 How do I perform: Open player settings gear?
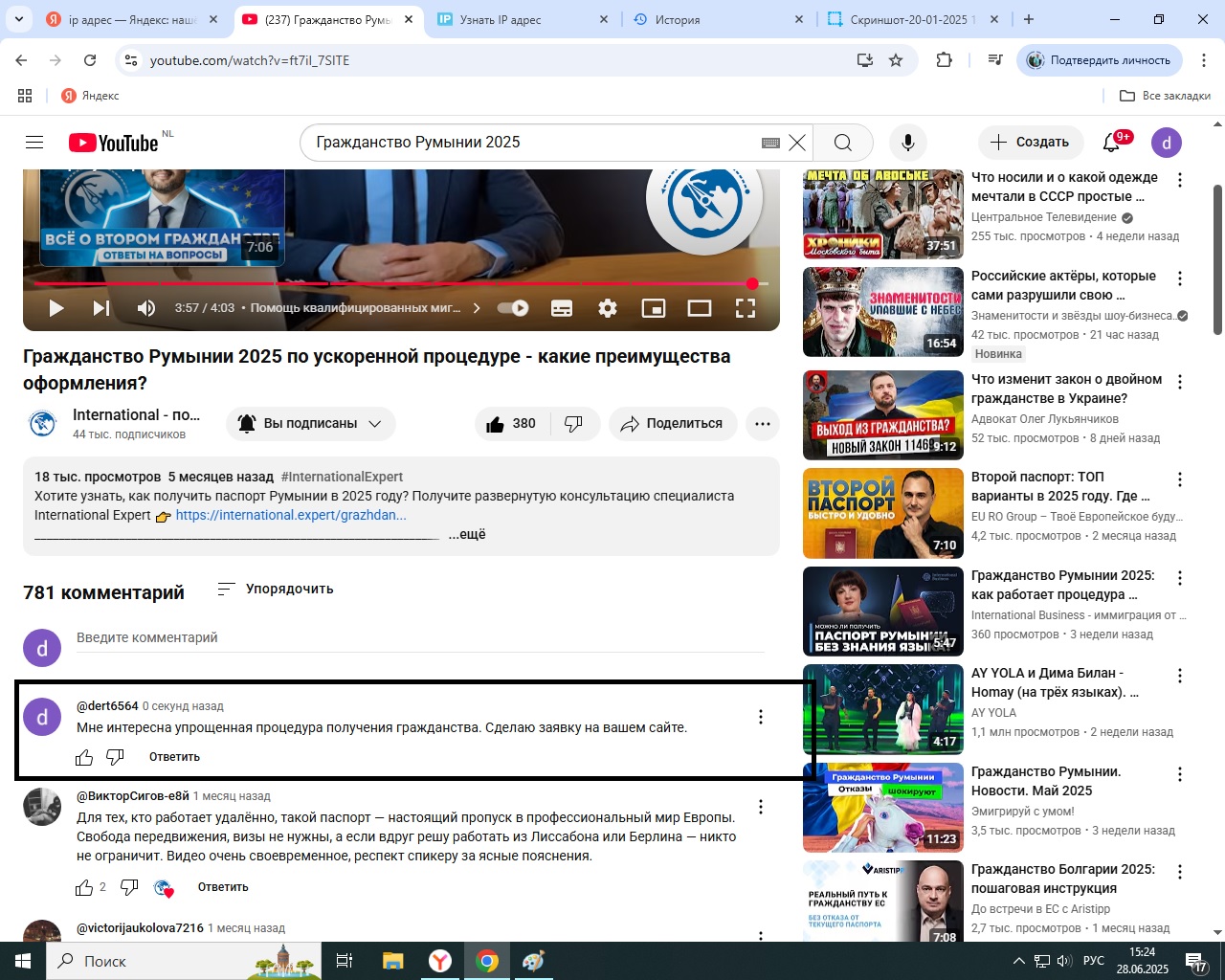tap(608, 308)
